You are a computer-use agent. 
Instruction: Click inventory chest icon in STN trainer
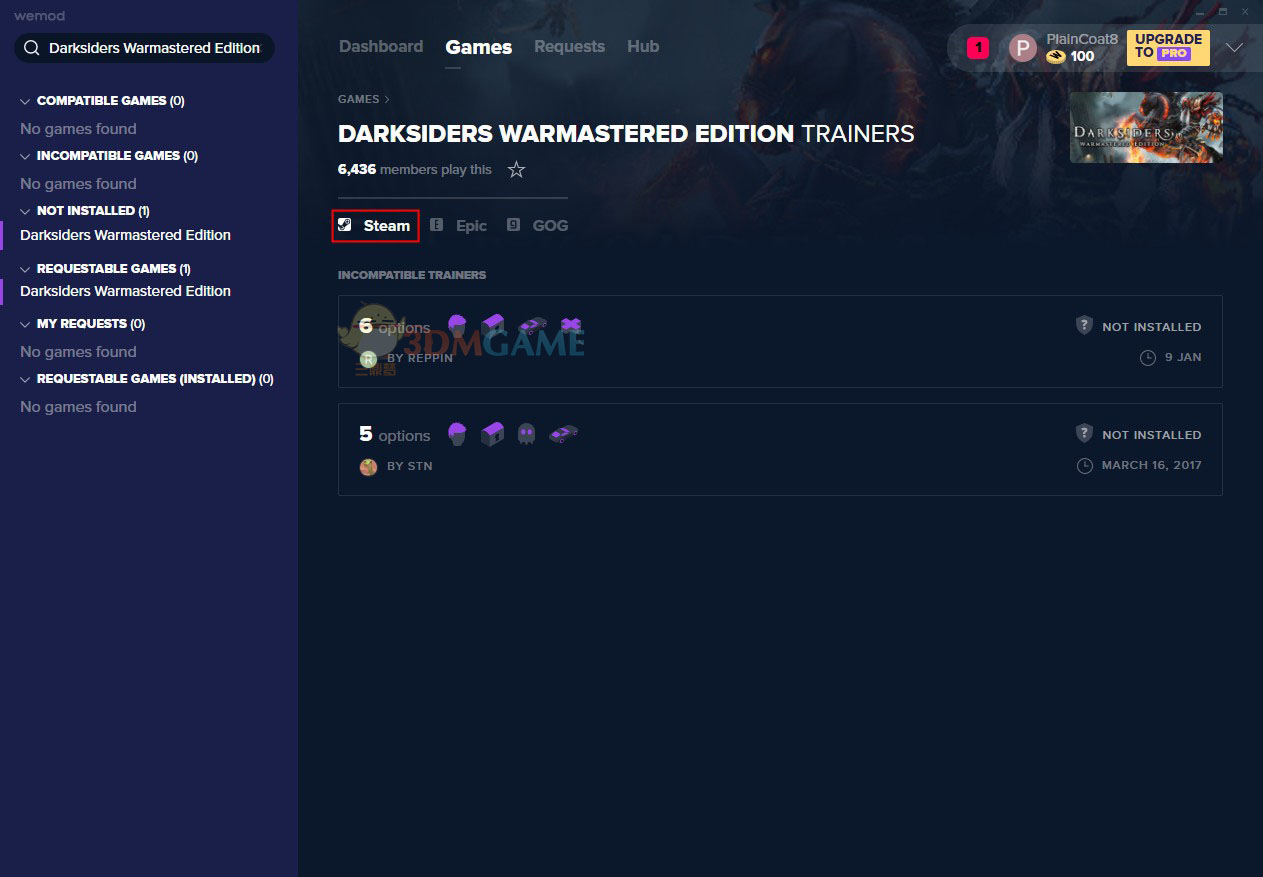(x=493, y=434)
